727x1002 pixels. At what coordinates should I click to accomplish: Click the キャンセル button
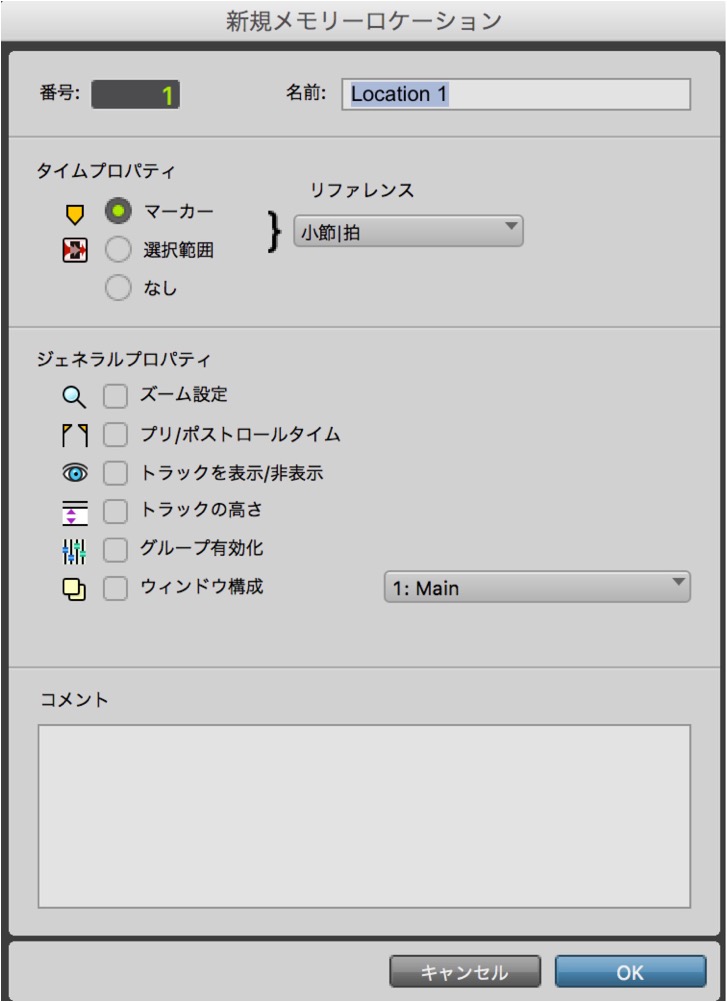click(x=464, y=972)
